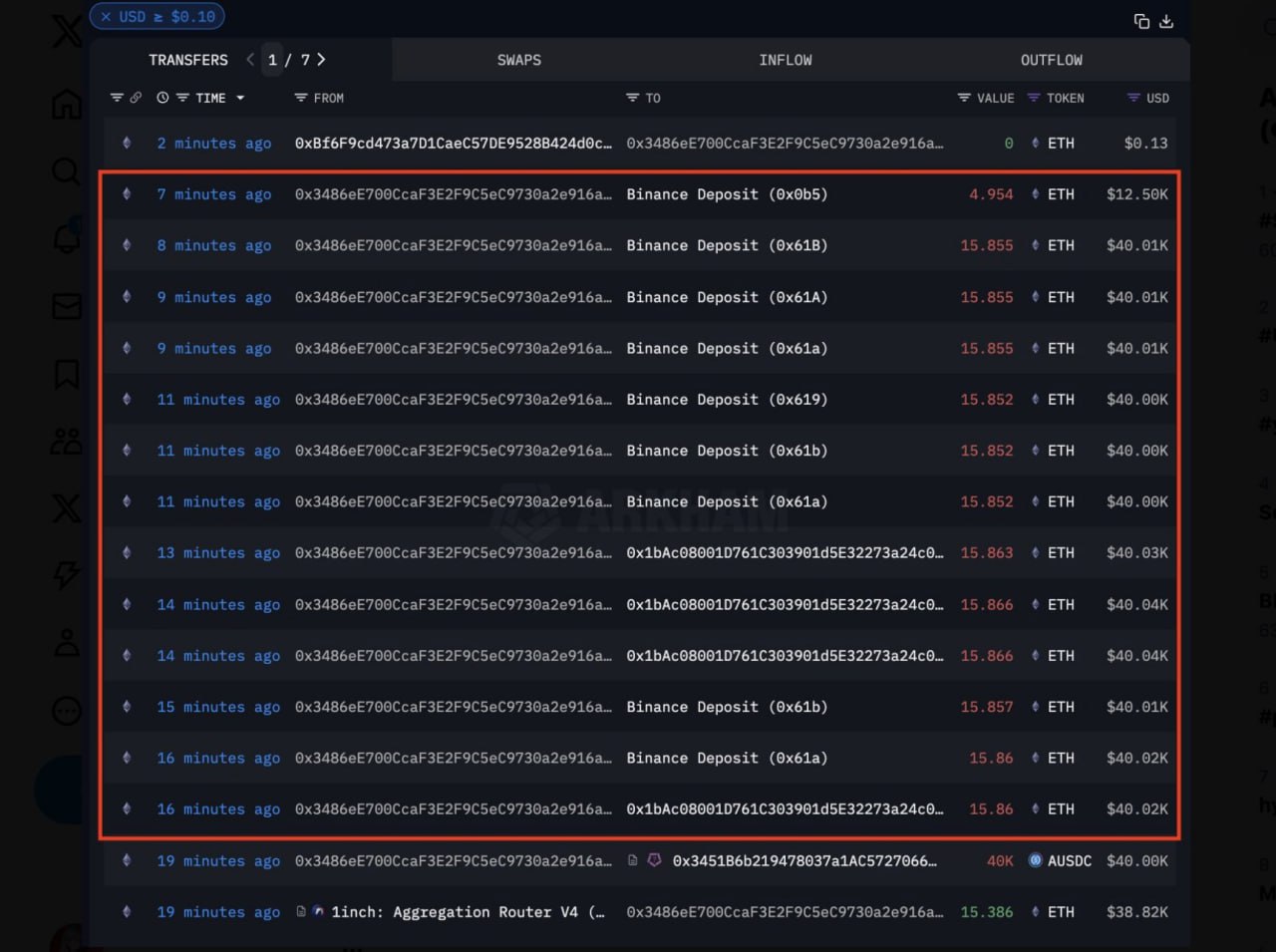The height and width of the screenshot is (952, 1276).
Task: Open the filter icon beside the TIME header
Action: point(182,98)
